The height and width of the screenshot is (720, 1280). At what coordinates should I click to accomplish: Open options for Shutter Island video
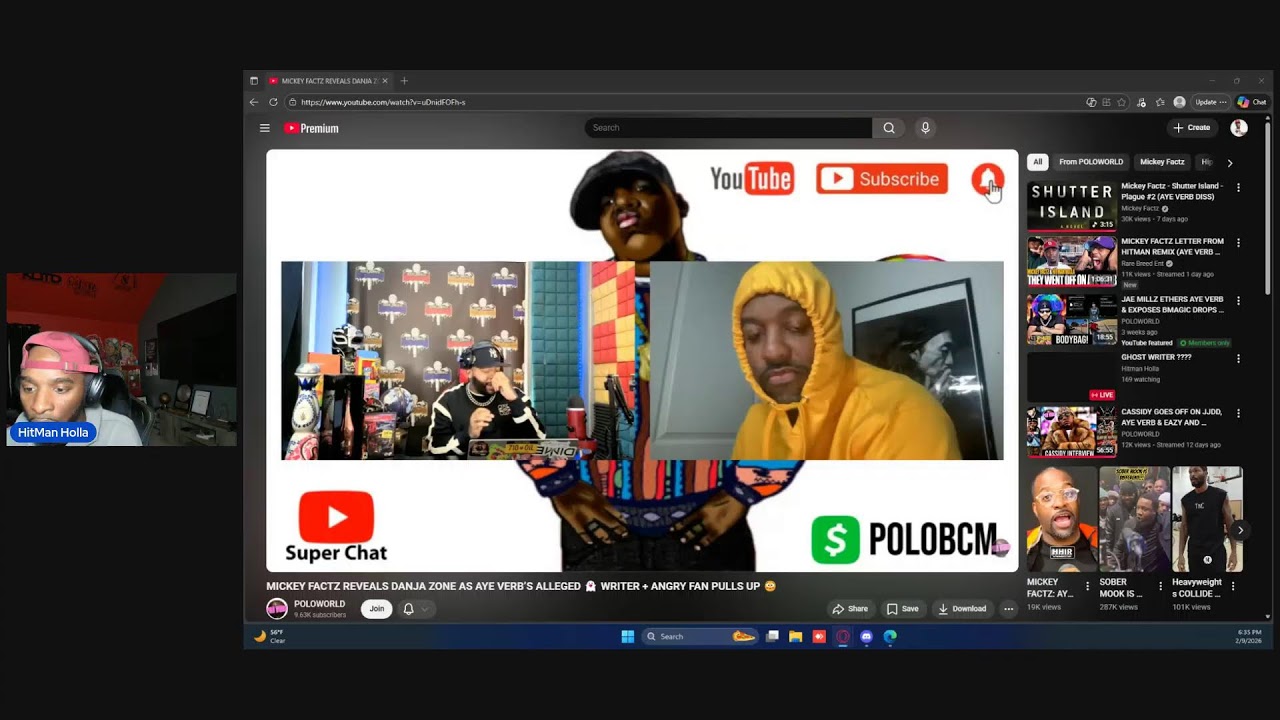point(1238,187)
